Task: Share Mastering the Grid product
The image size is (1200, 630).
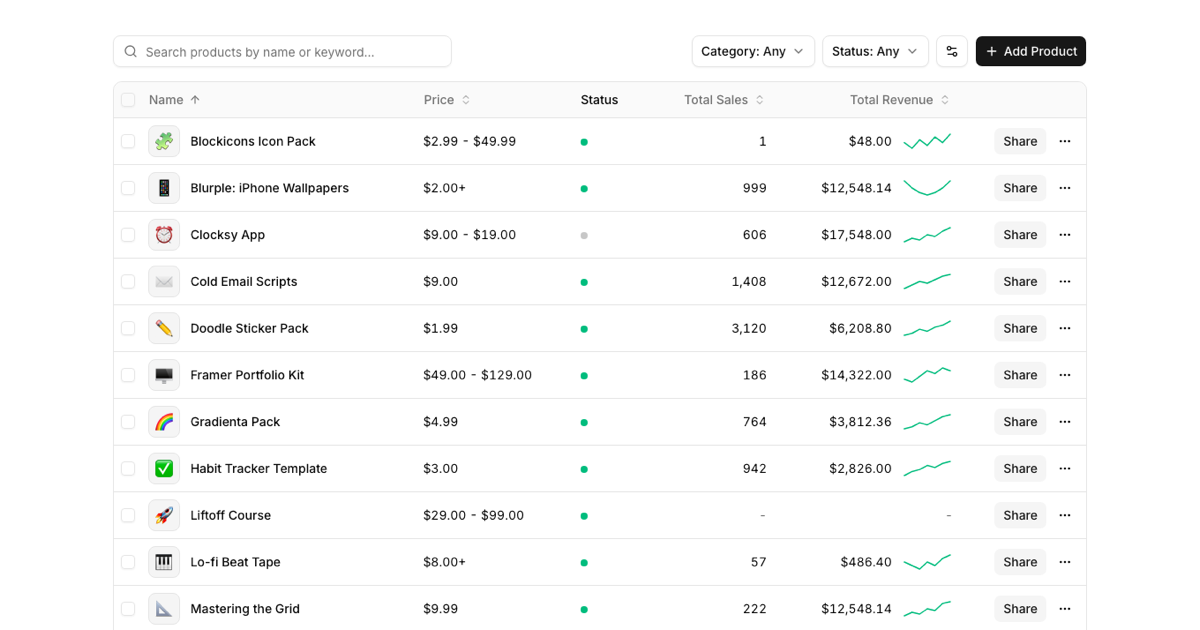Action: click(x=1020, y=609)
